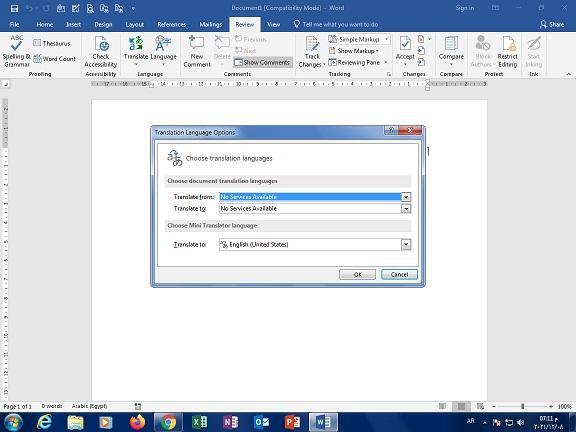Open Windows Start menu
This screenshot has width=576, height=432.
coord(12,422)
